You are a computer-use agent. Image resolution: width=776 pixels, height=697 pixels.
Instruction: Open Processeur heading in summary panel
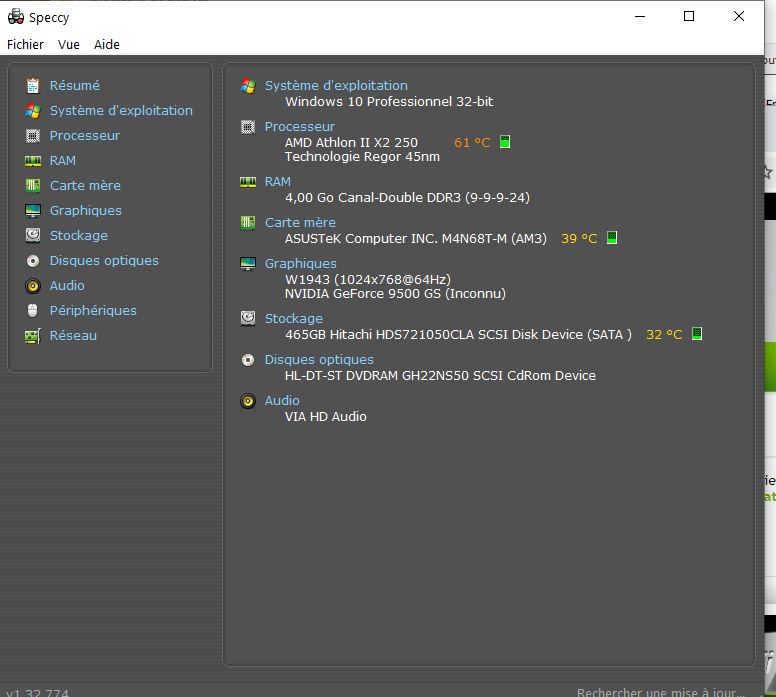click(299, 127)
